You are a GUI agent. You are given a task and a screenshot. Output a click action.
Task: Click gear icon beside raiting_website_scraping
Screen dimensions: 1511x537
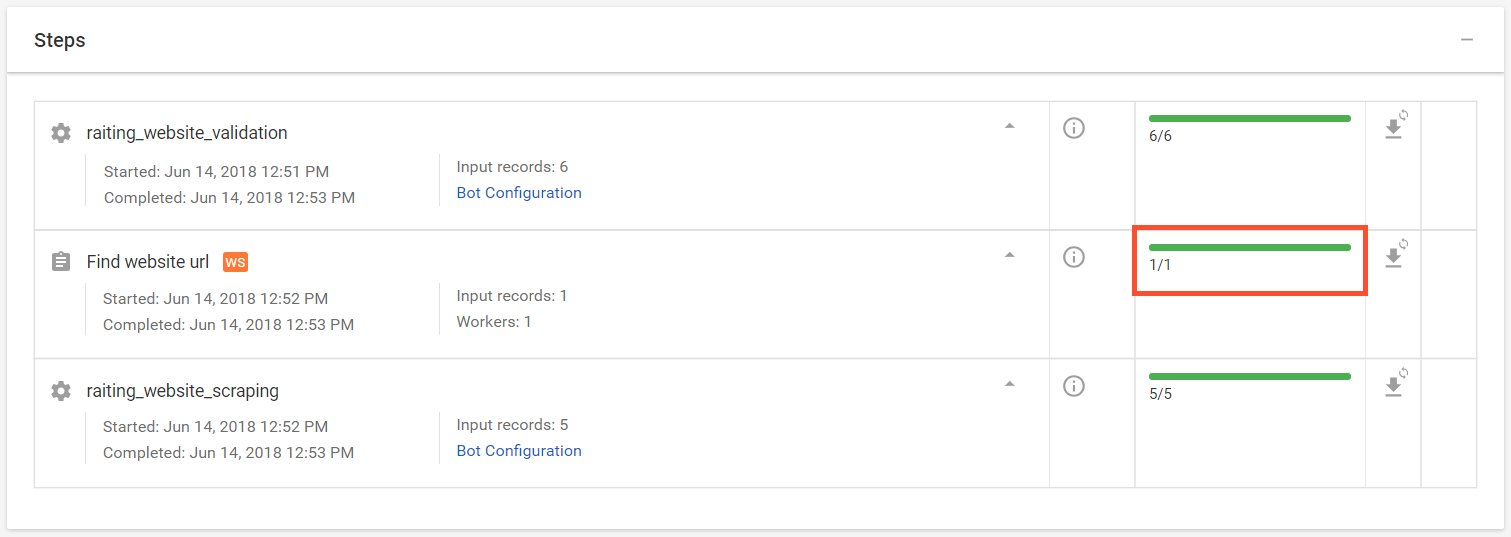(x=61, y=391)
